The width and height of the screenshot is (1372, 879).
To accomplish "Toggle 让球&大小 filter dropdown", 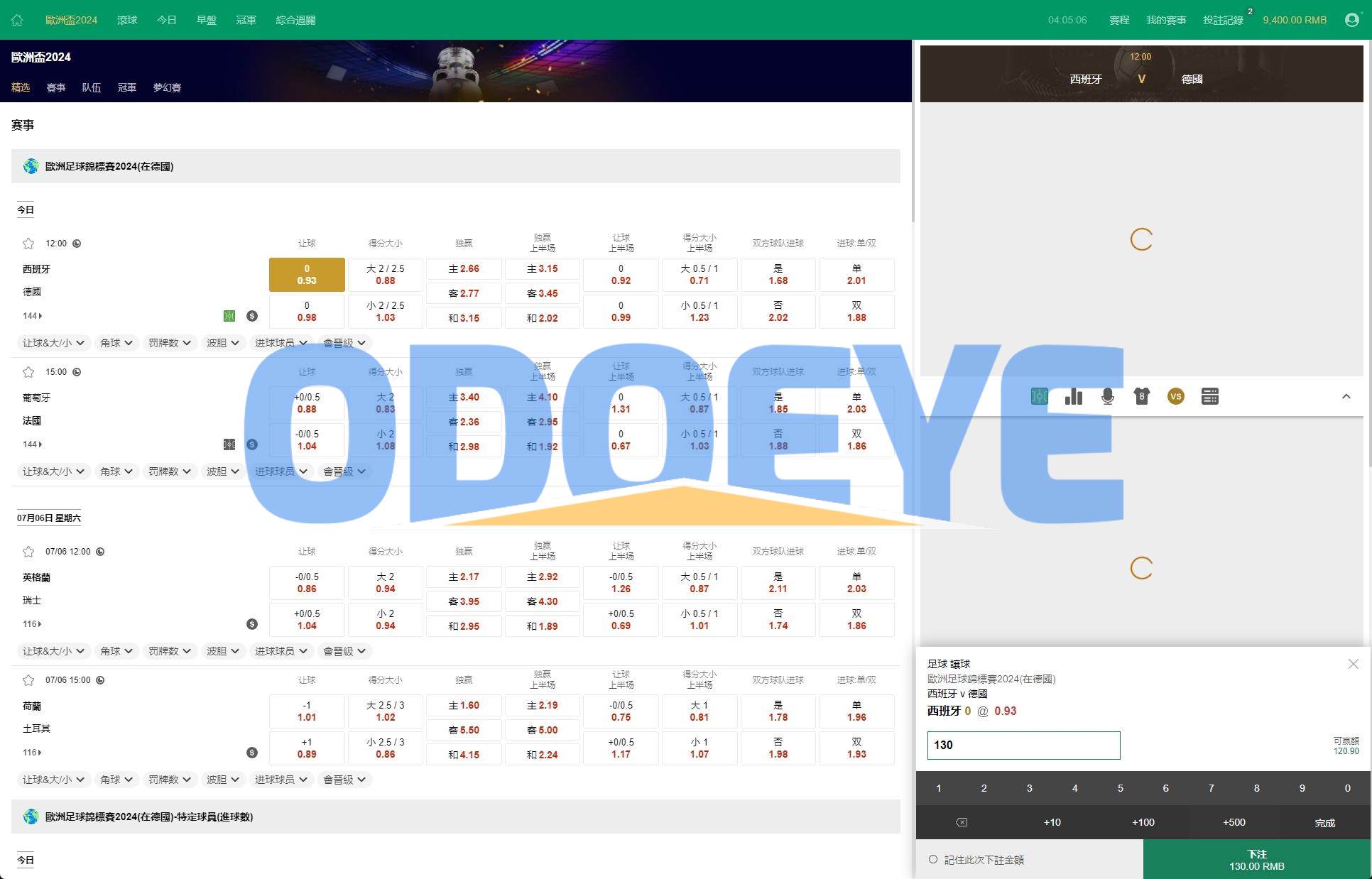I will [x=51, y=344].
